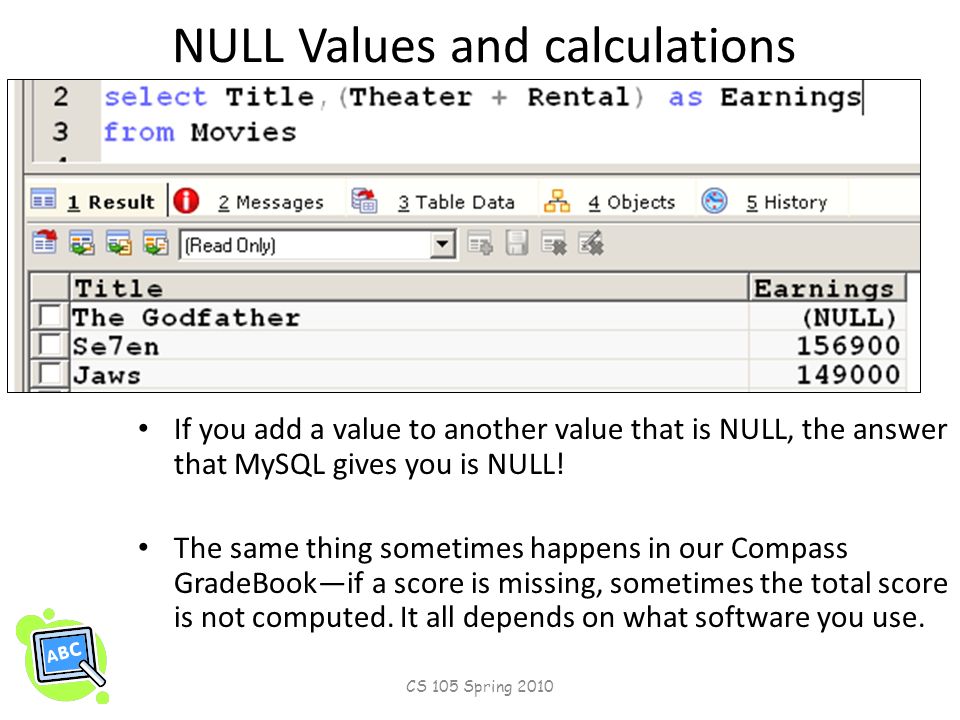This screenshot has width=960, height=720.
Task: Open the (Read Only) dropdown arrow
Action: [x=442, y=244]
